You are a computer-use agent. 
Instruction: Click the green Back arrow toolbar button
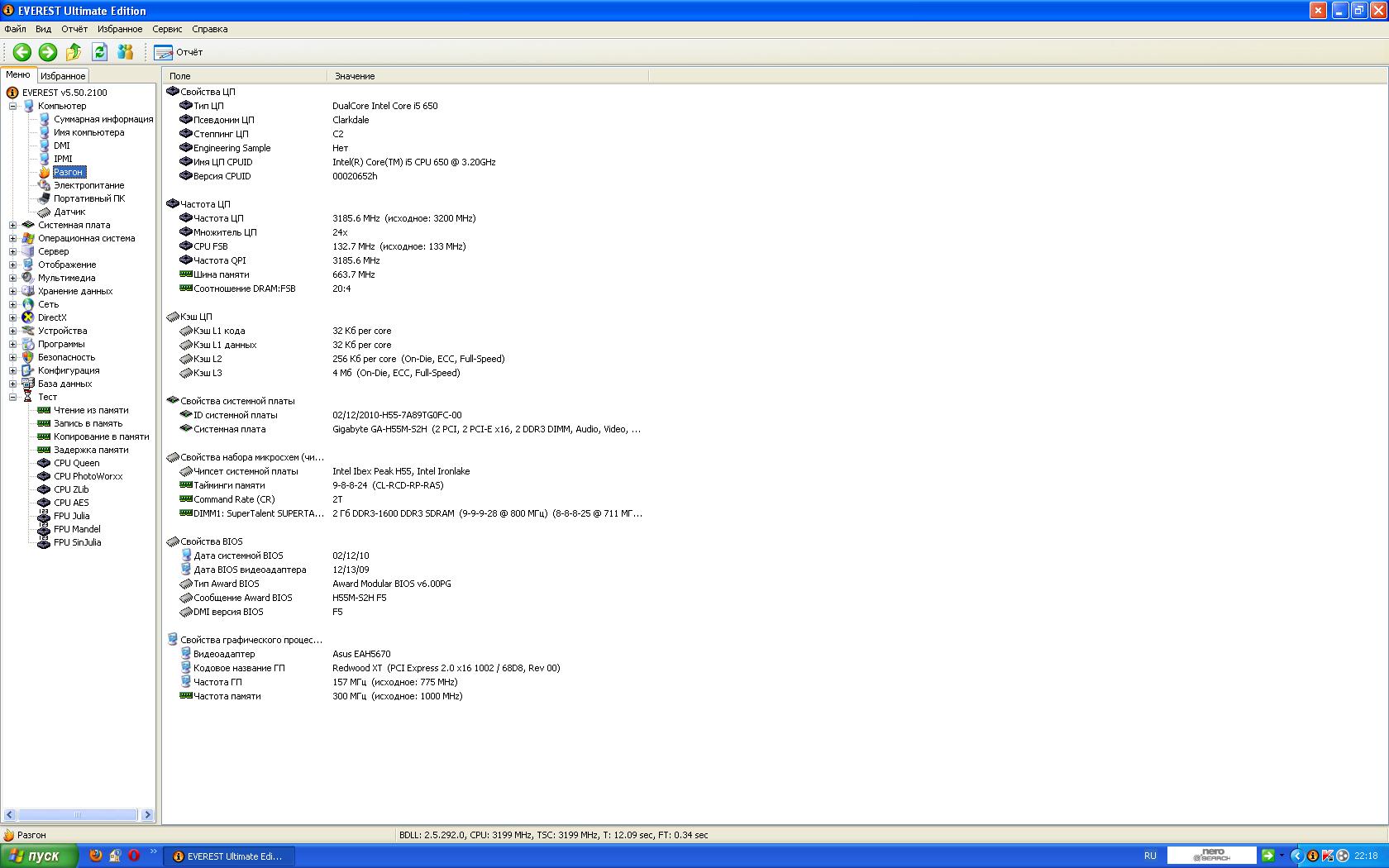pyautogui.click(x=22, y=52)
